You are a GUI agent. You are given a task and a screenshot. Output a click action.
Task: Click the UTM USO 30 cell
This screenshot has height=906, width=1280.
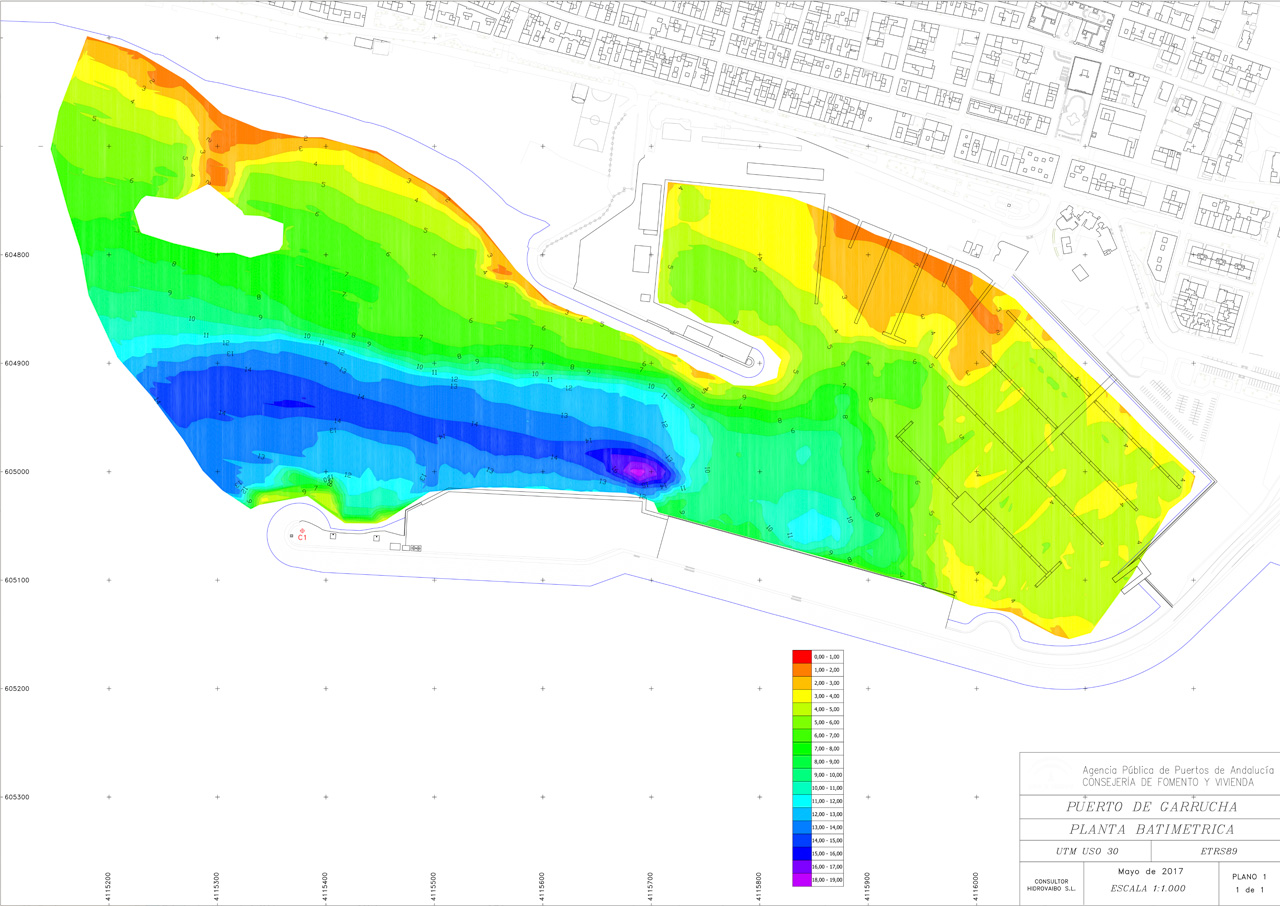[x=1084, y=850]
